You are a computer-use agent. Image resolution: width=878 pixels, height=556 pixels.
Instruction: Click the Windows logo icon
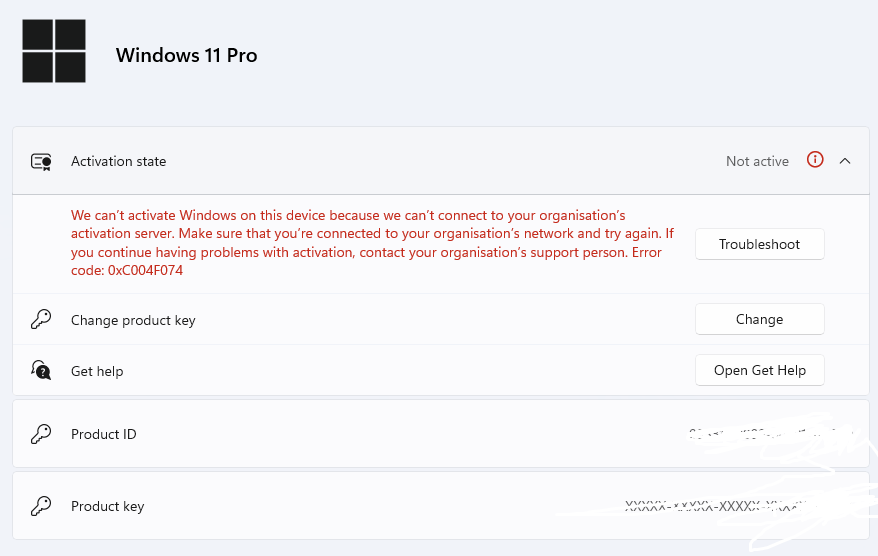54,51
